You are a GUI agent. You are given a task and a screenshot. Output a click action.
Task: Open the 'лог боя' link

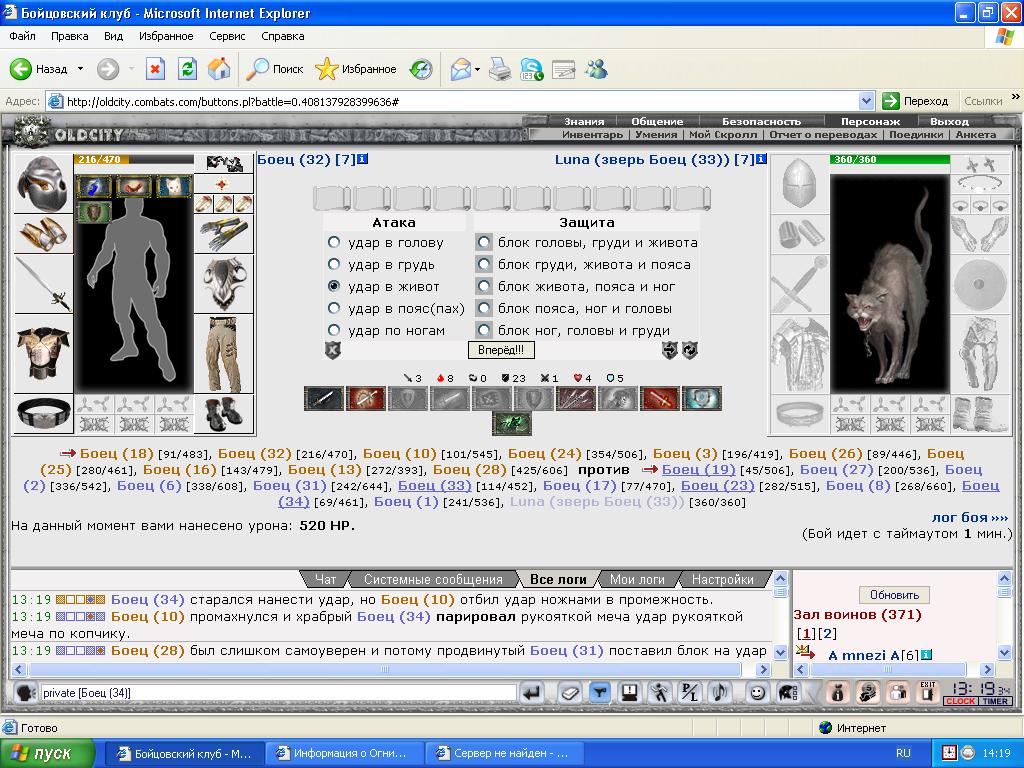[x=970, y=517]
